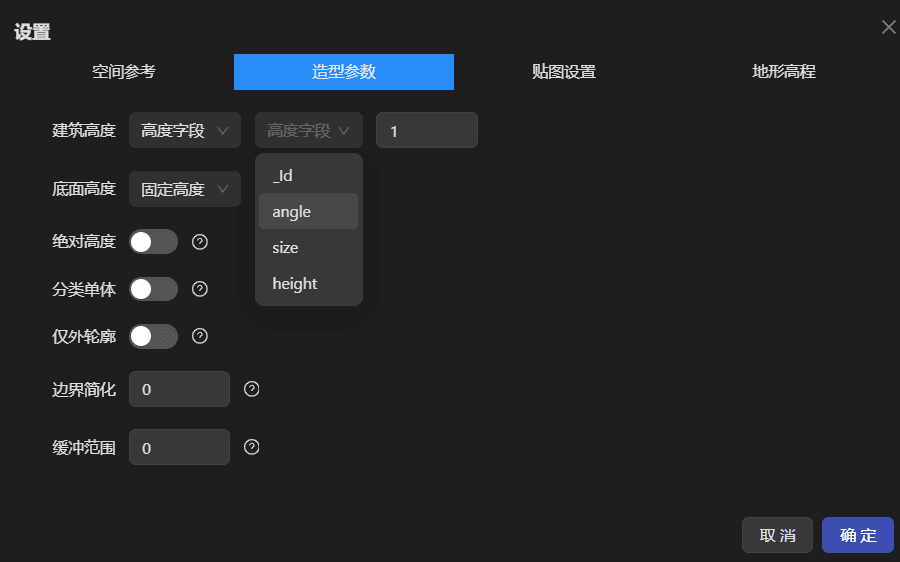Click help icon next to 分类单体 toggle
This screenshot has width=900, height=562.
tap(200, 289)
